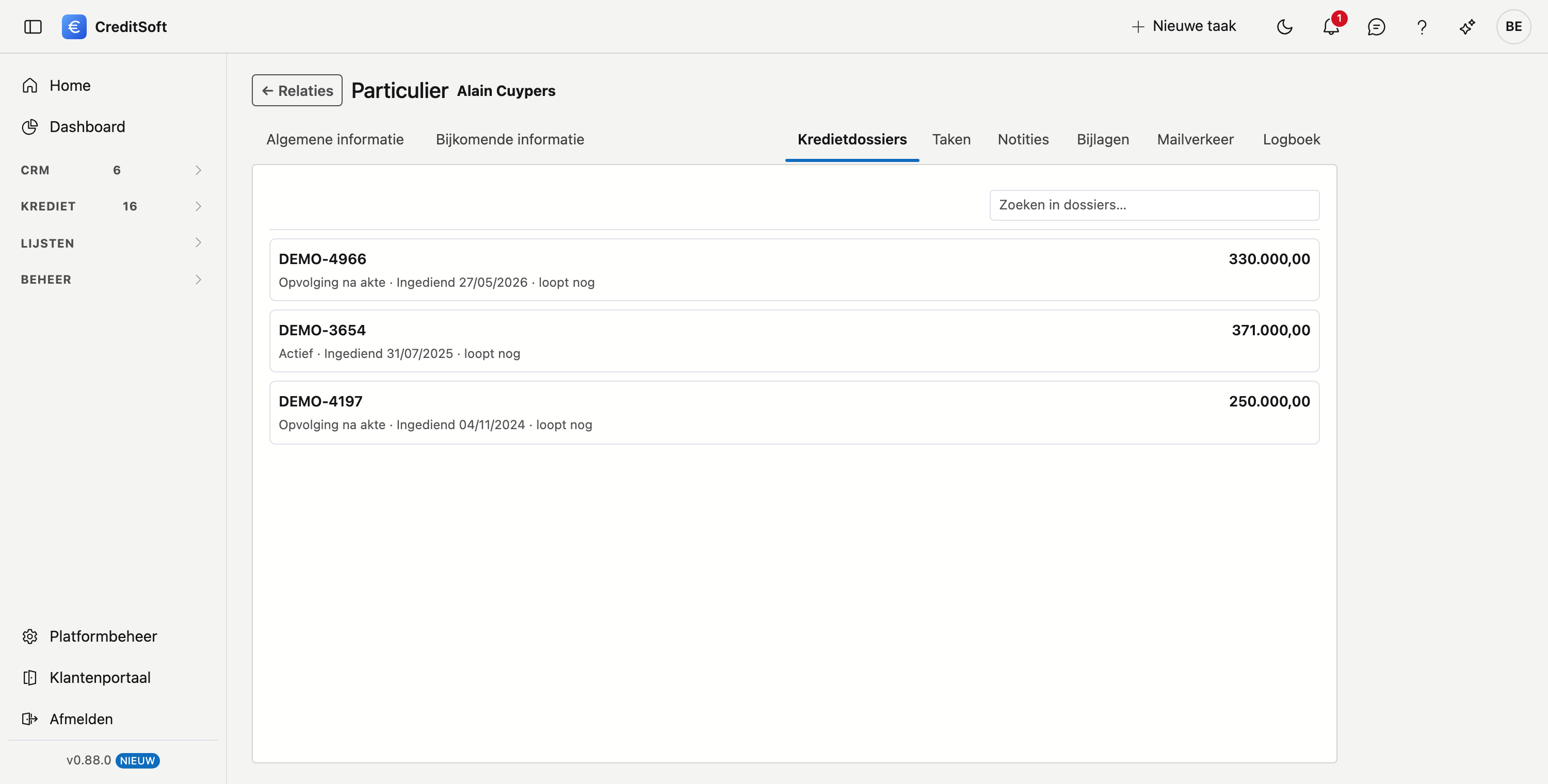This screenshot has width=1548, height=784.
Task: Expand the LIJSTEN section chevron
Action: pos(198,243)
